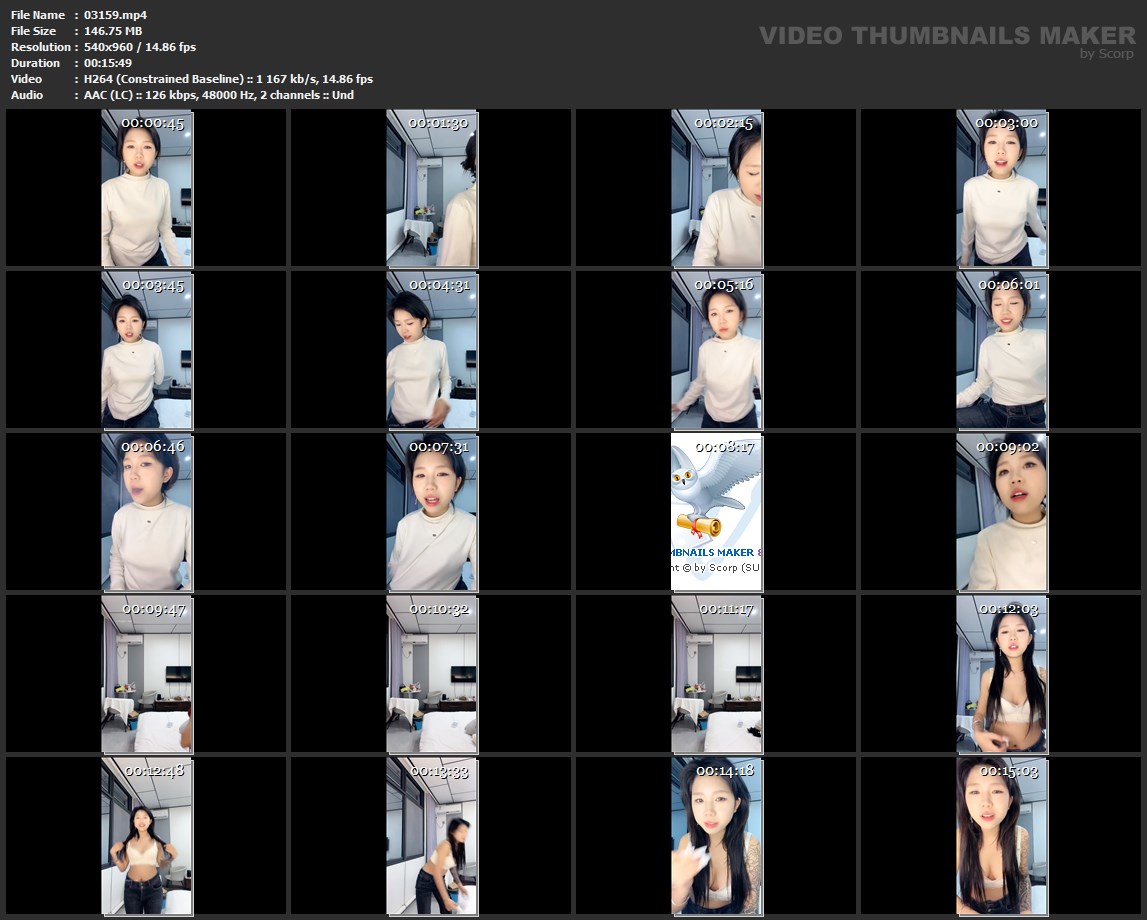Click the Video Thumbnails Maker watermark title

[946, 36]
